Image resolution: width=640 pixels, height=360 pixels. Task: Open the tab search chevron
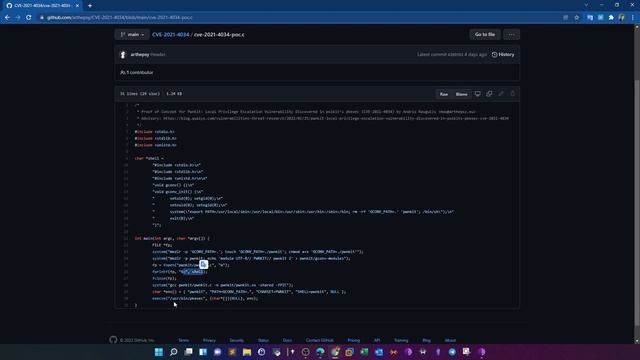pos(586,5)
